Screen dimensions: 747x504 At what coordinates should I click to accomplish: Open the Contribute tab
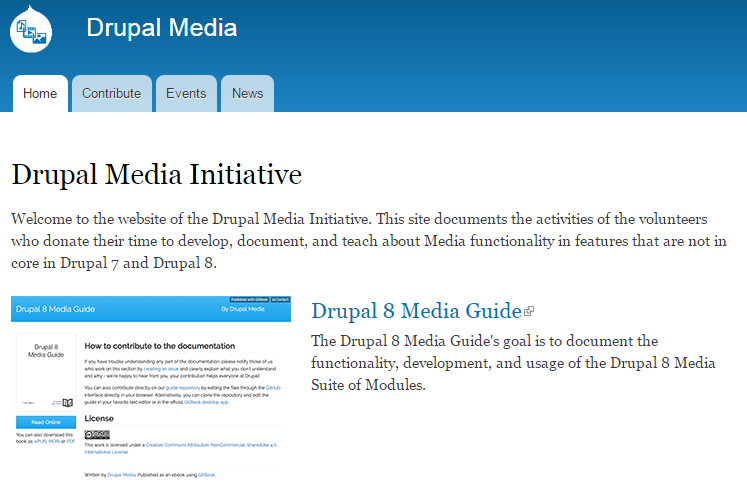click(x=111, y=93)
